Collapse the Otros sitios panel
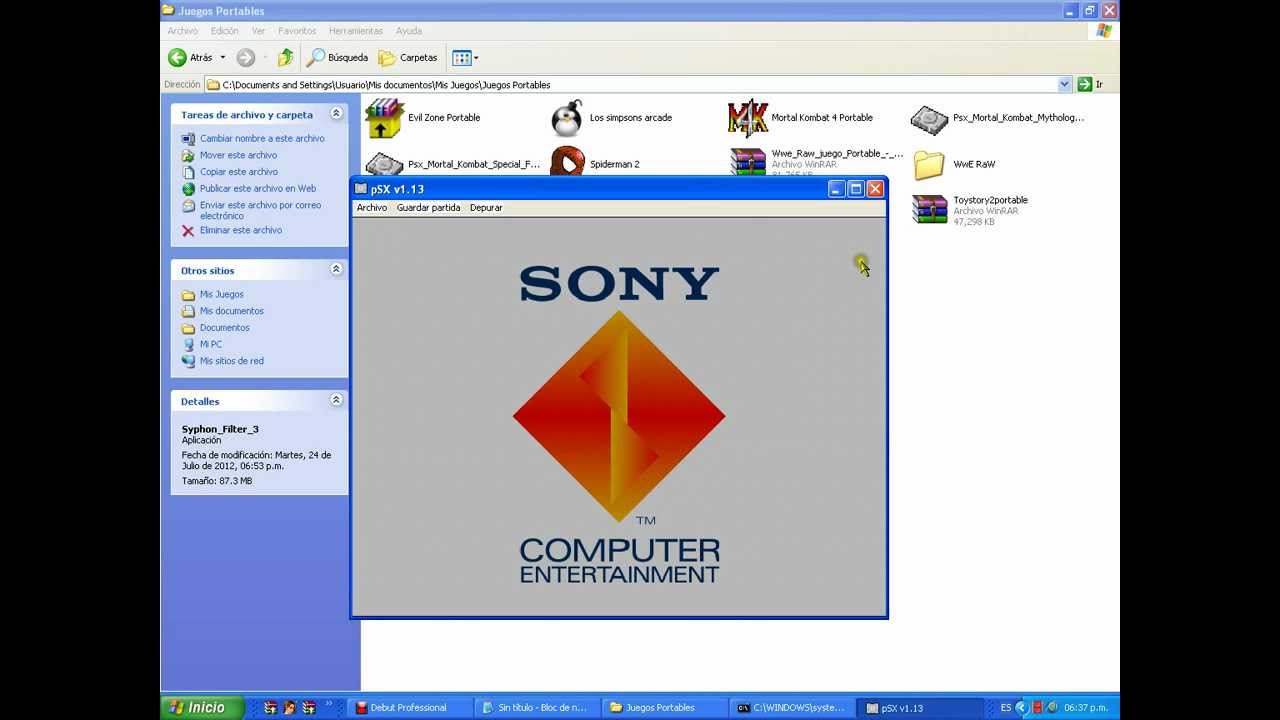Viewport: 1280px width, 720px height. [x=336, y=270]
